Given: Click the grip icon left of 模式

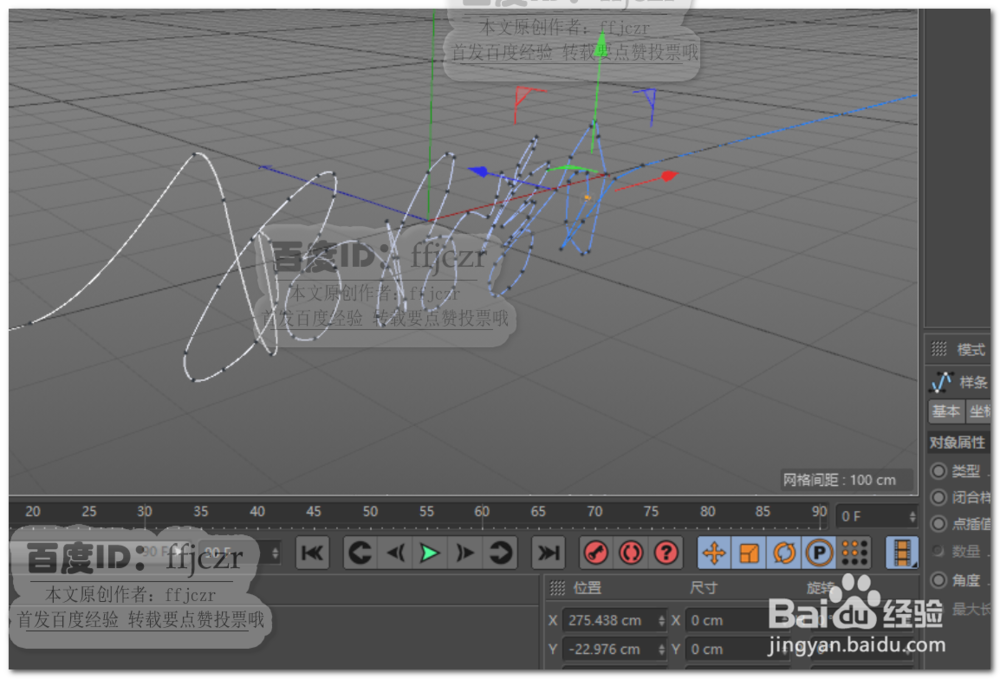Looking at the screenshot, I should (x=939, y=349).
